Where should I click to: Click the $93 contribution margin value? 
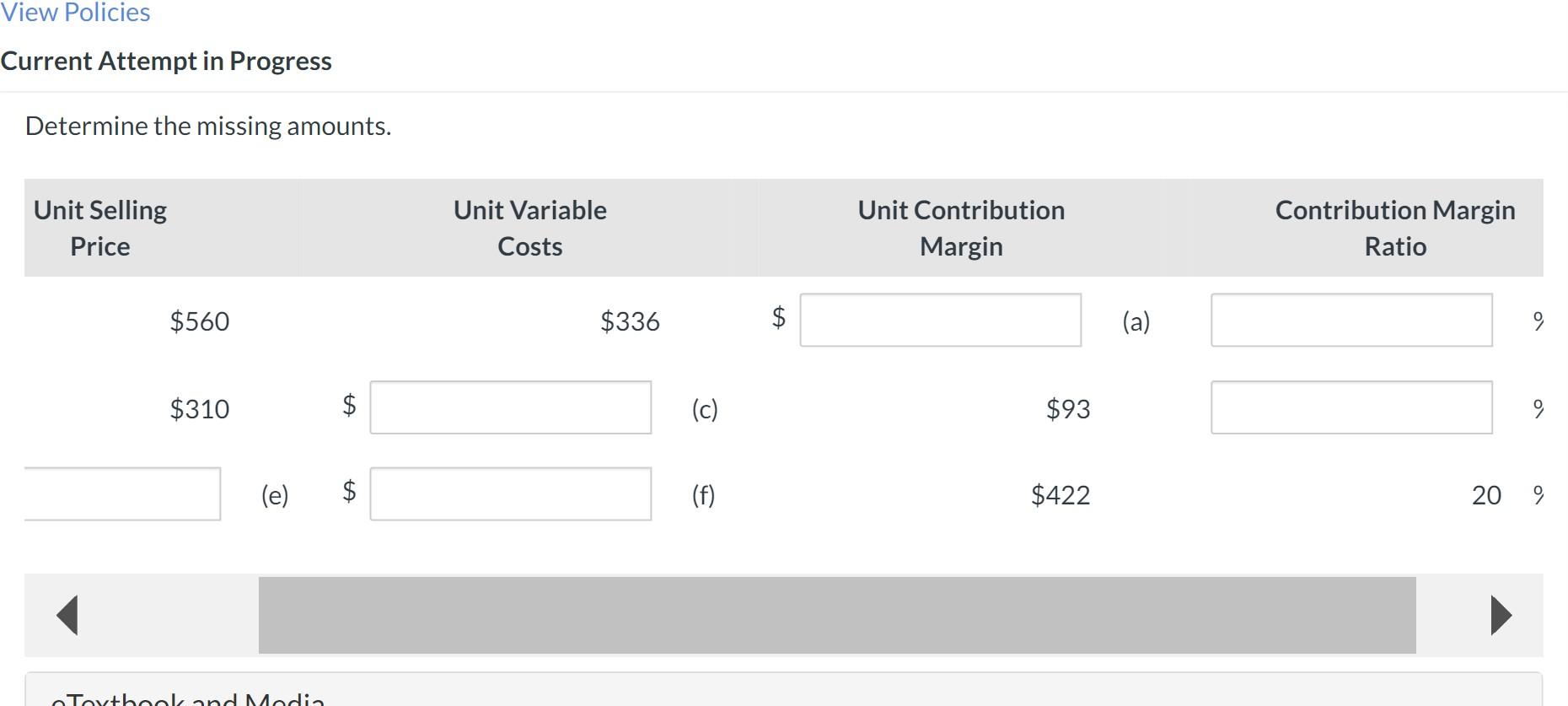coord(1068,408)
